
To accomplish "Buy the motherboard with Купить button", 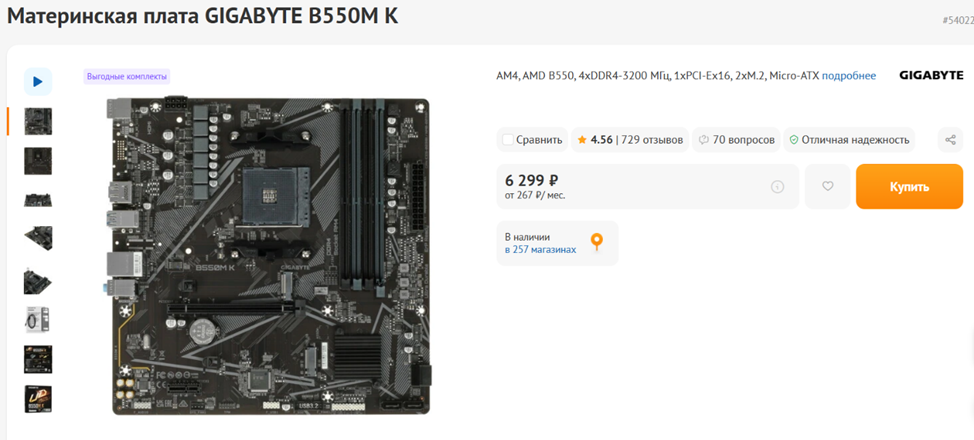I will (909, 186).
